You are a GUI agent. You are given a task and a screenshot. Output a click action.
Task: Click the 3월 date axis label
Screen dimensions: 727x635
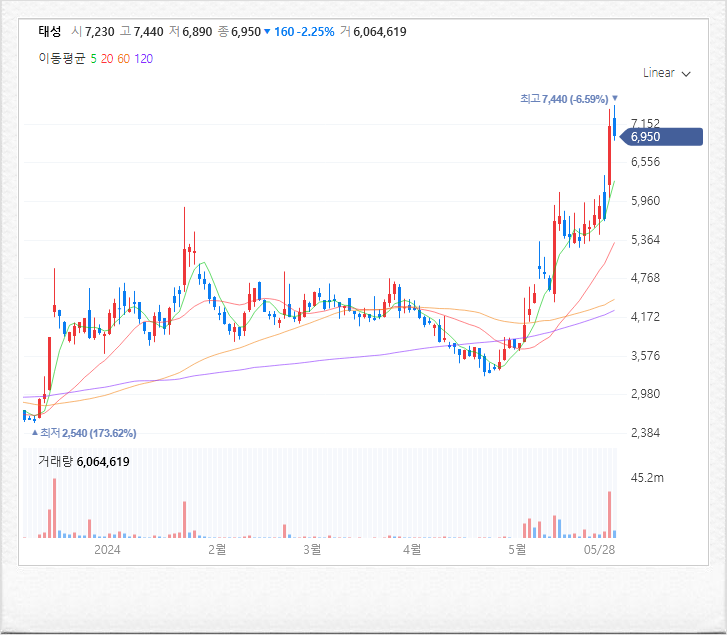pos(312,550)
